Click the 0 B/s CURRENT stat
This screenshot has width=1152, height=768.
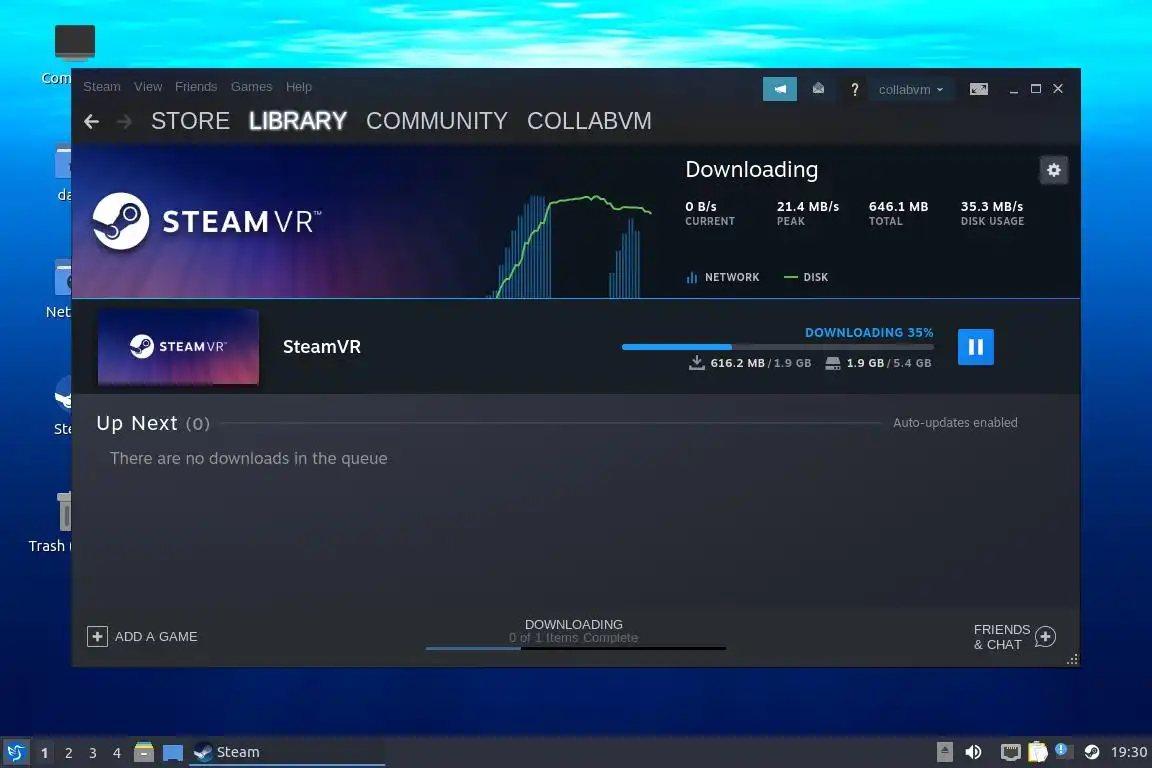pyautogui.click(x=710, y=213)
